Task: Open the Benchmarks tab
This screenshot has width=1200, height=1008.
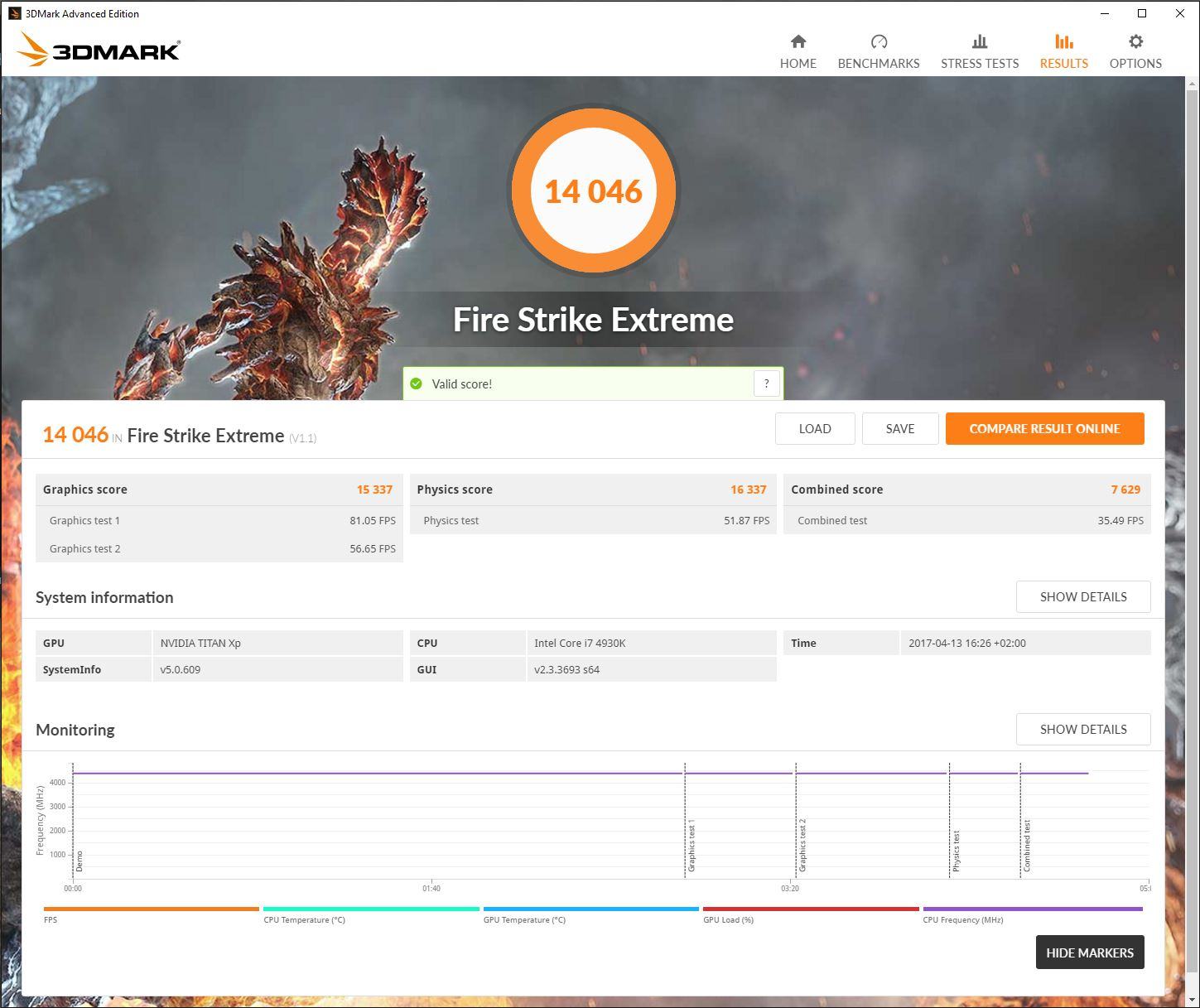Action: pyautogui.click(x=878, y=51)
